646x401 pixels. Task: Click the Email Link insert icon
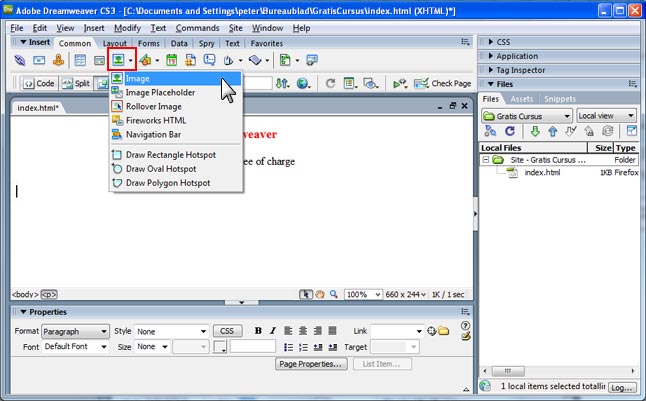(39, 60)
